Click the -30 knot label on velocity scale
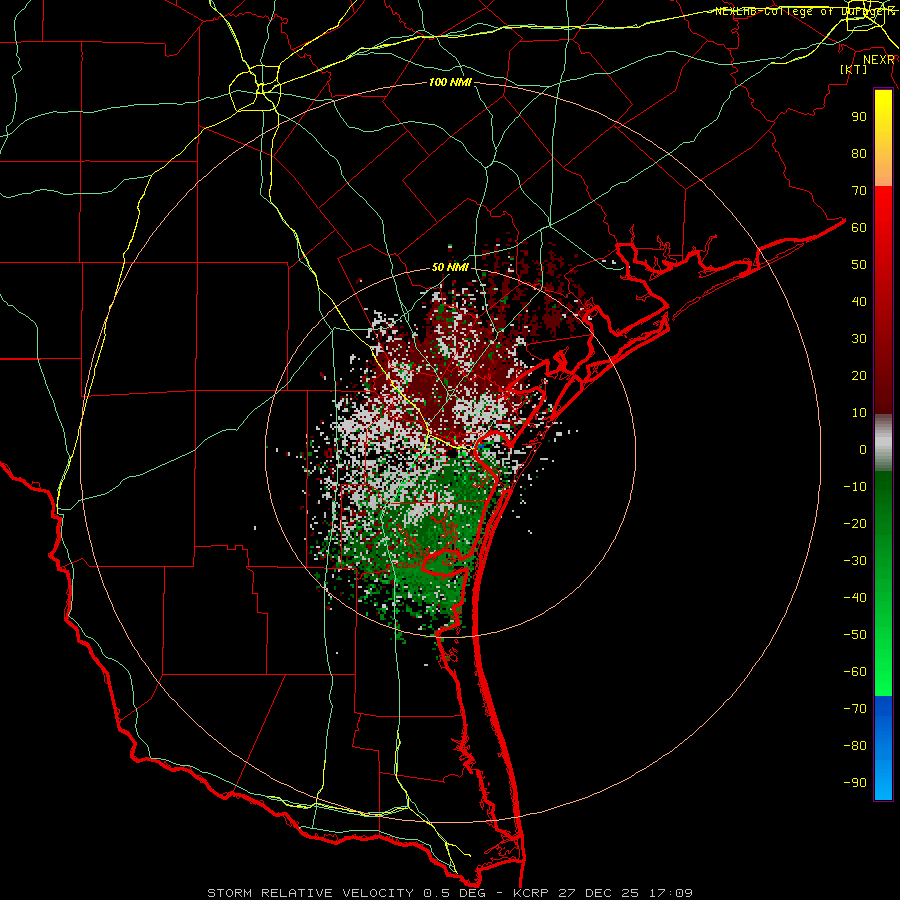This screenshot has width=900, height=900. pos(855,561)
